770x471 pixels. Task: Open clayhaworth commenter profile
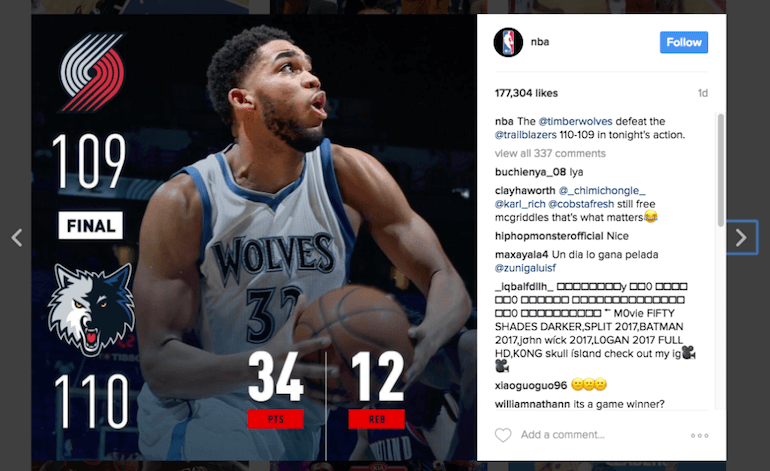(525, 191)
